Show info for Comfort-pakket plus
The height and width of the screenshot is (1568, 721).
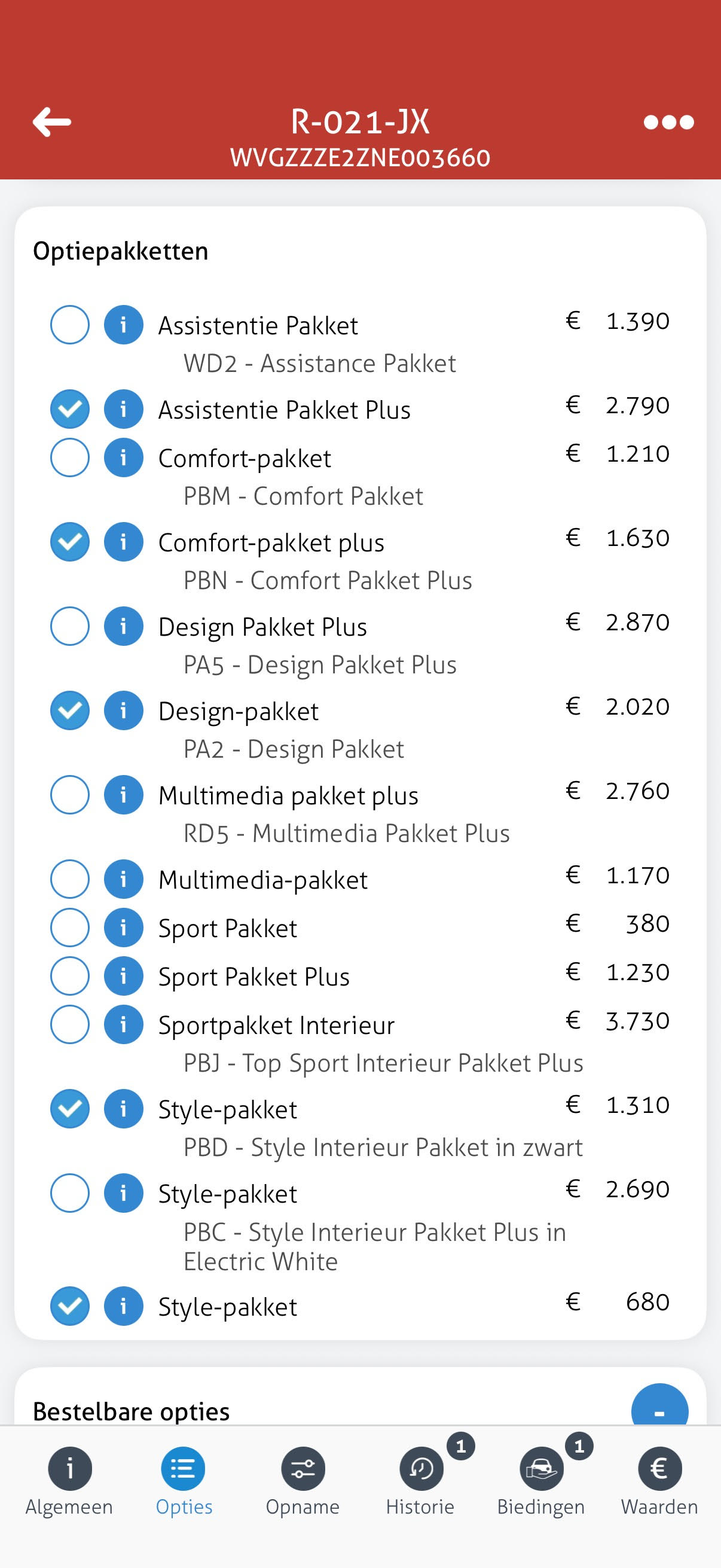(x=124, y=542)
